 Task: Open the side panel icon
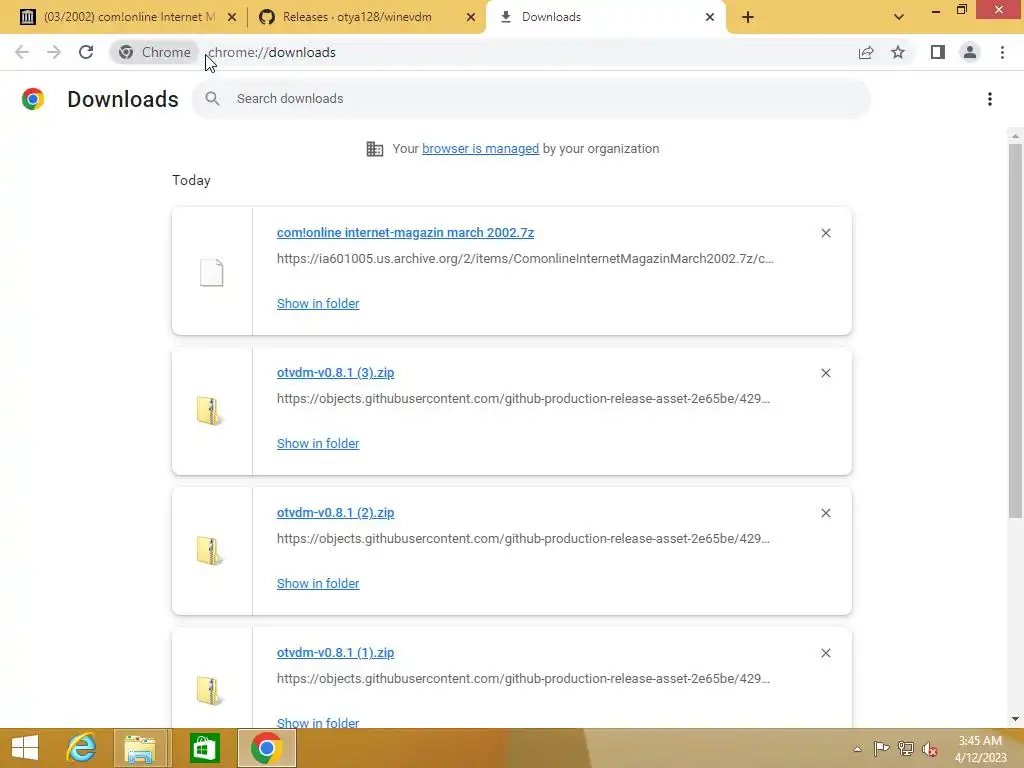pos(938,52)
